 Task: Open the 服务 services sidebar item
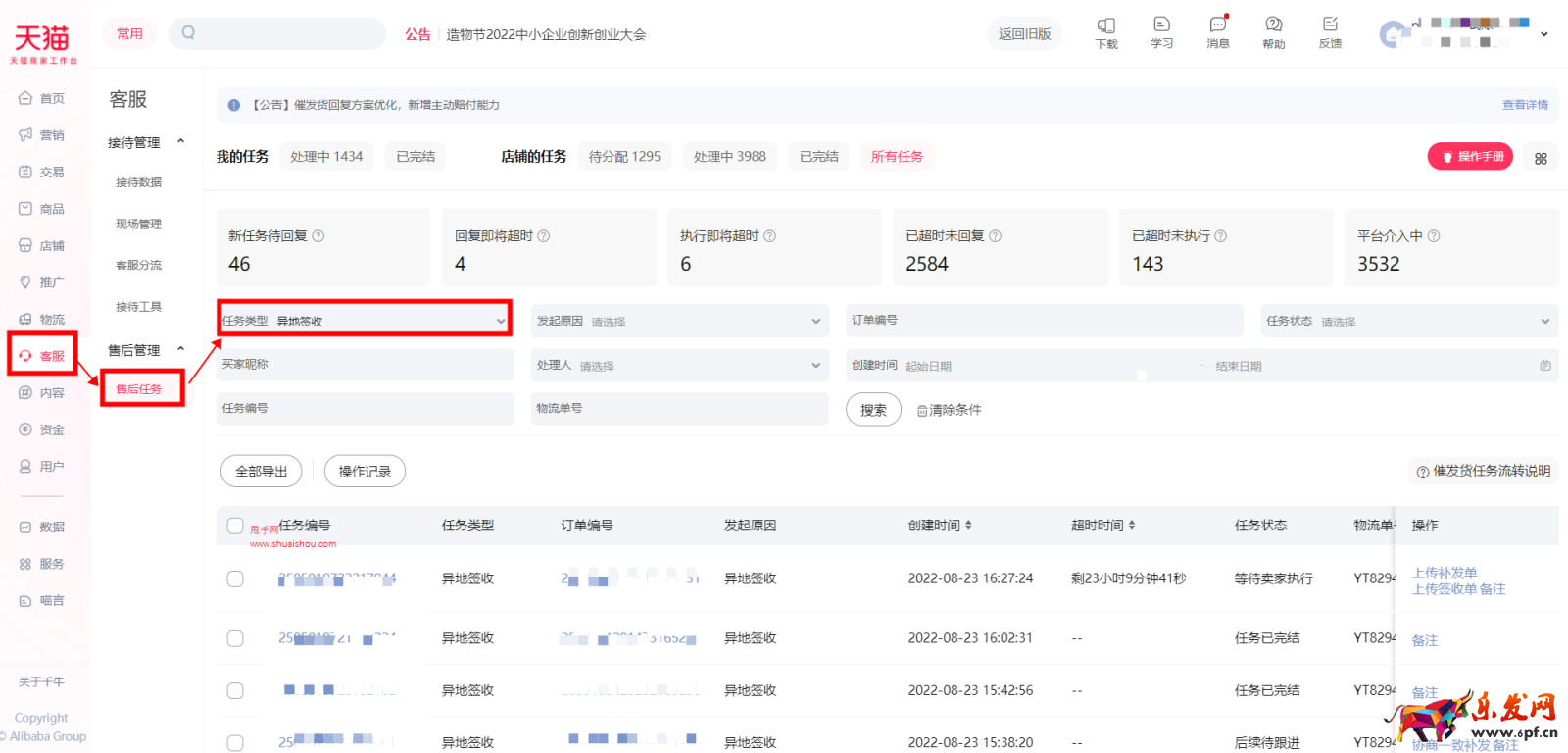(42, 564)
